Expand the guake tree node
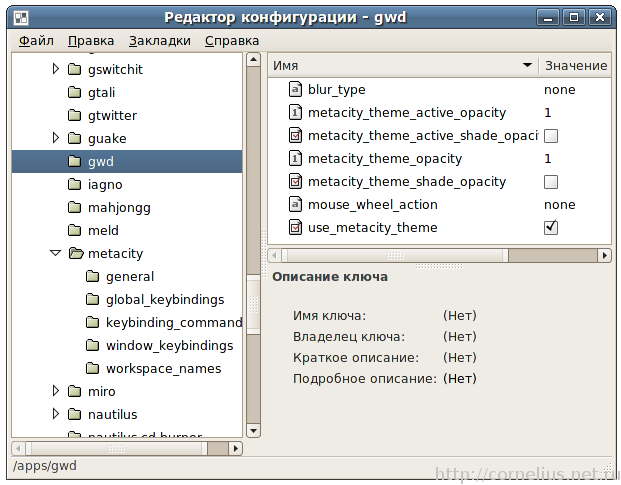The width and height of the screenshot is (621, 485). (x=56, y=138)
